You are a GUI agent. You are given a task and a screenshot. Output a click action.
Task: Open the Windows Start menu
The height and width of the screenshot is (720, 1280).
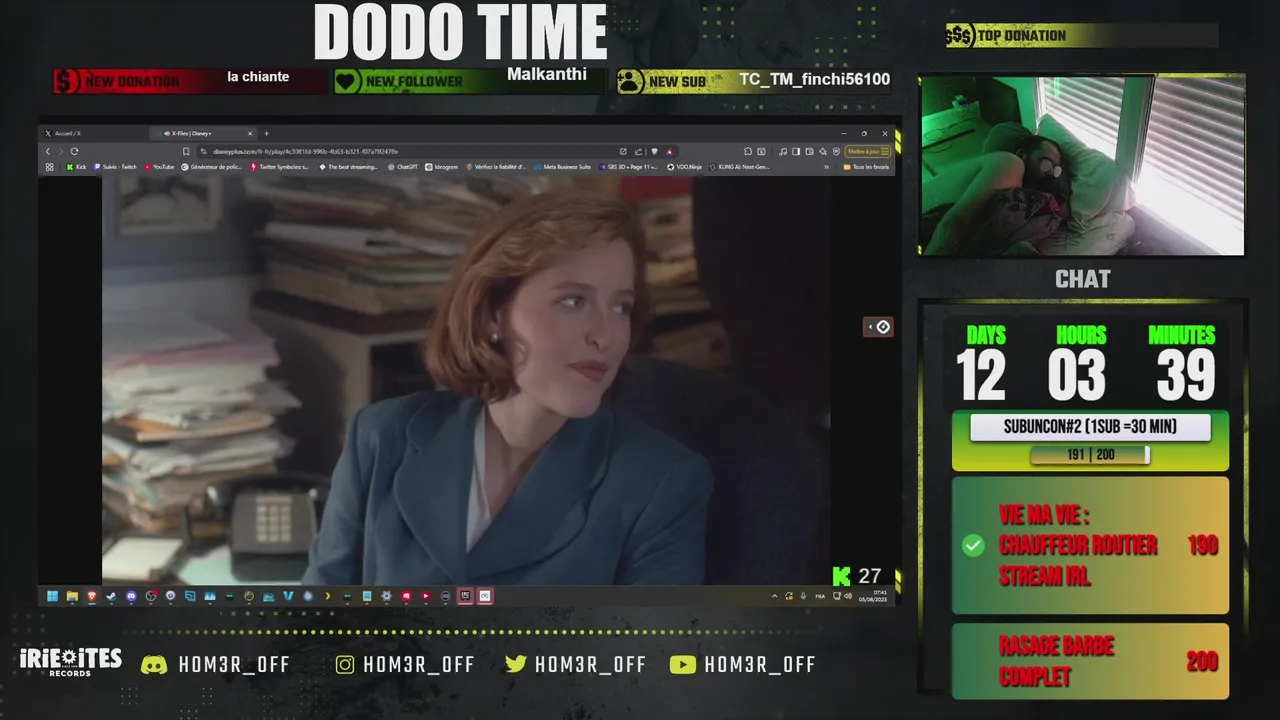[x=52, y=596]
